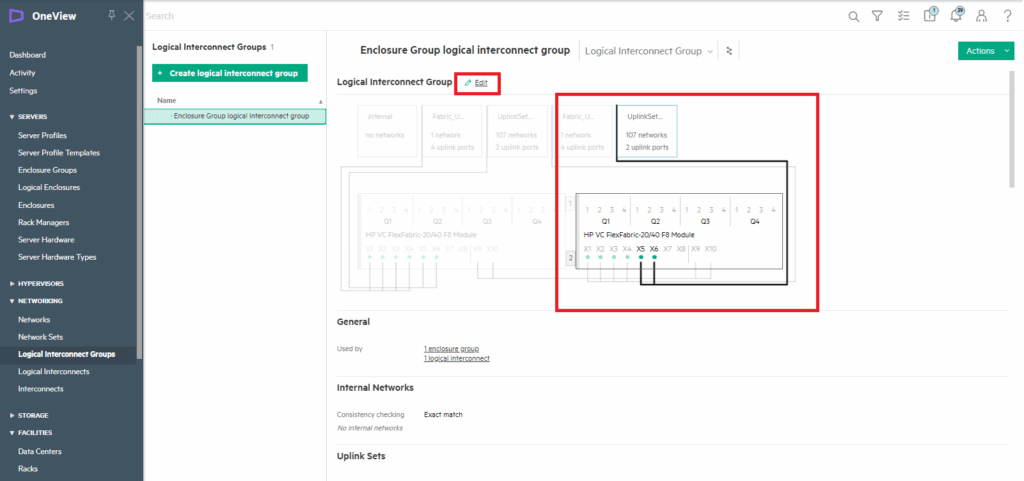Viewport: 1024px width, 481px height.
Task: Open Server Profile Templates
Action: pos(59,153)
